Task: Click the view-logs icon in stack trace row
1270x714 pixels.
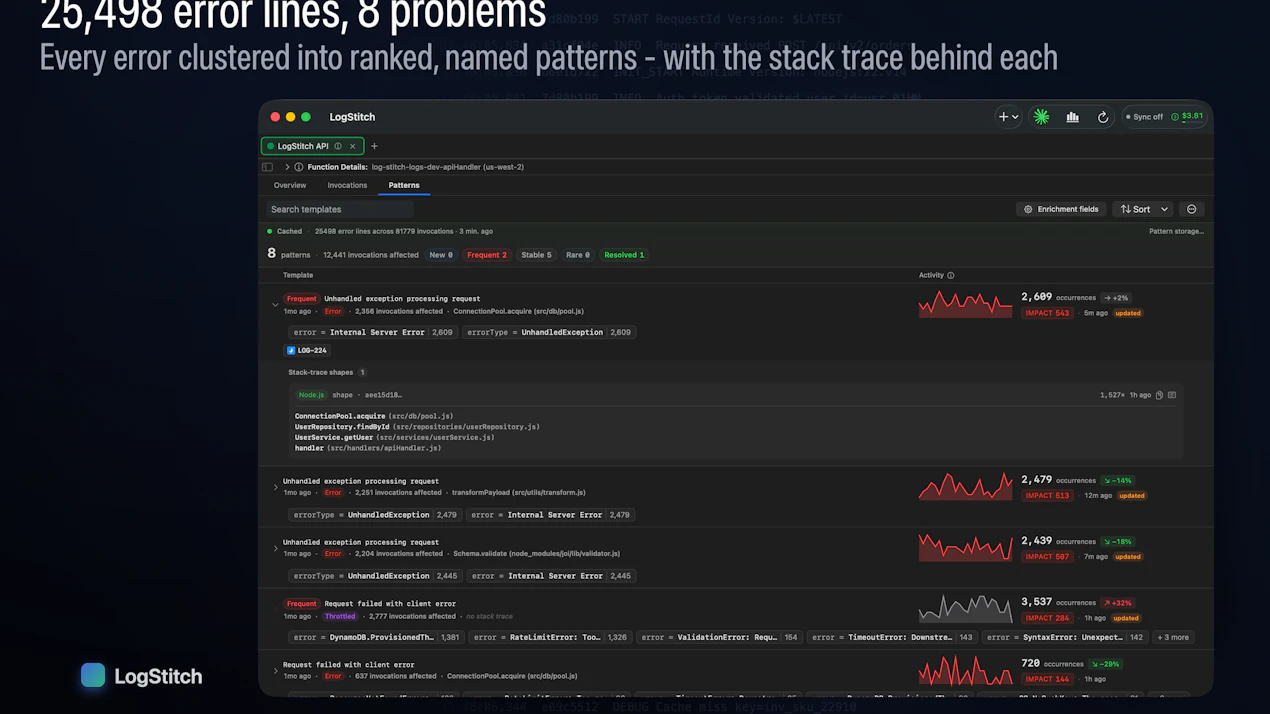Action: [x=1172, y=395]
